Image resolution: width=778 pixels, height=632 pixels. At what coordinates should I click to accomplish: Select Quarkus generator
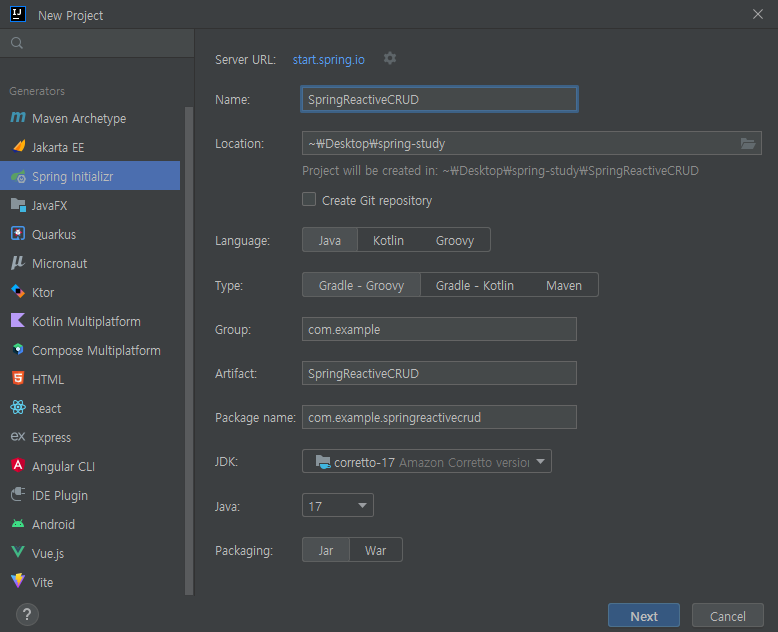pyautogui.click(x=90, y=234)
